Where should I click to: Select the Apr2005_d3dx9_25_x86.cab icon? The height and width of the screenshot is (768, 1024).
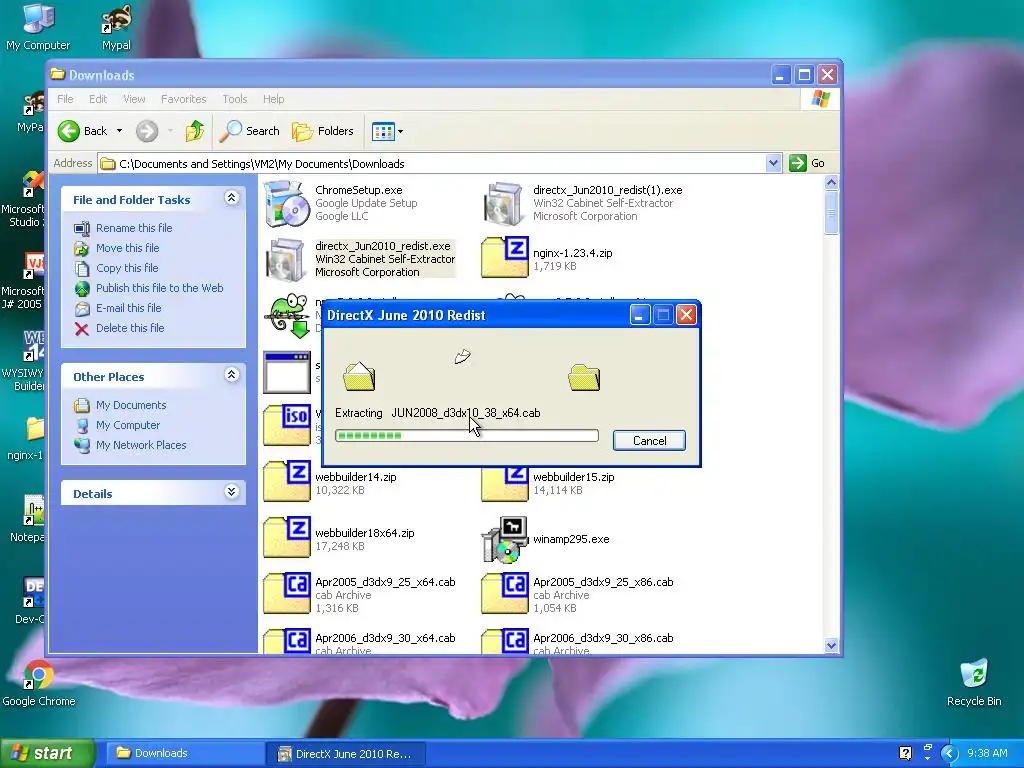504,593
